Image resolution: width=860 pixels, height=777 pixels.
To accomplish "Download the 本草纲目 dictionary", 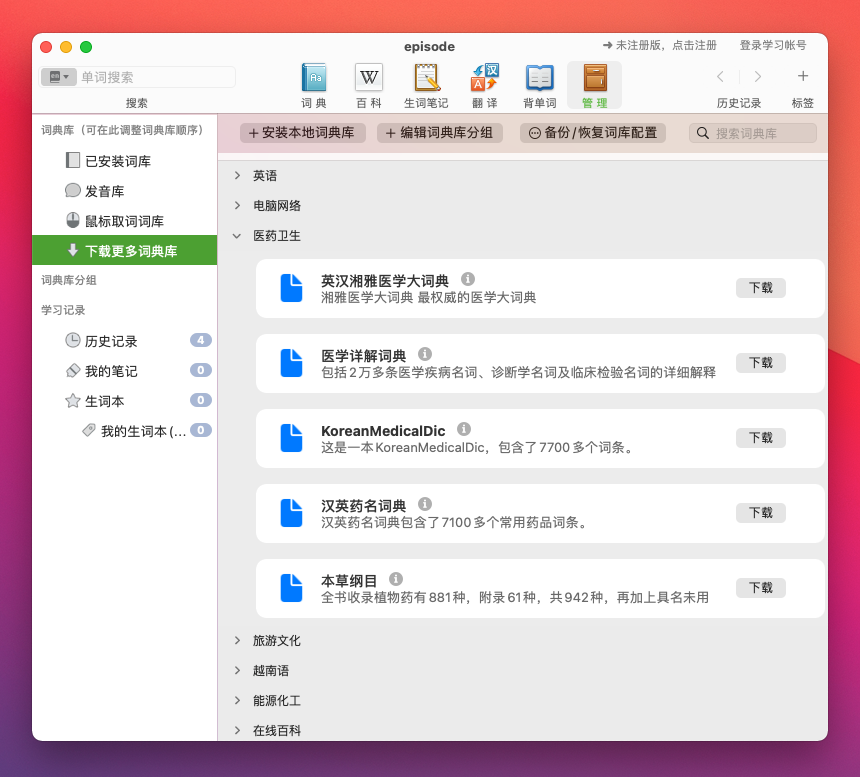I will point(760,588).
